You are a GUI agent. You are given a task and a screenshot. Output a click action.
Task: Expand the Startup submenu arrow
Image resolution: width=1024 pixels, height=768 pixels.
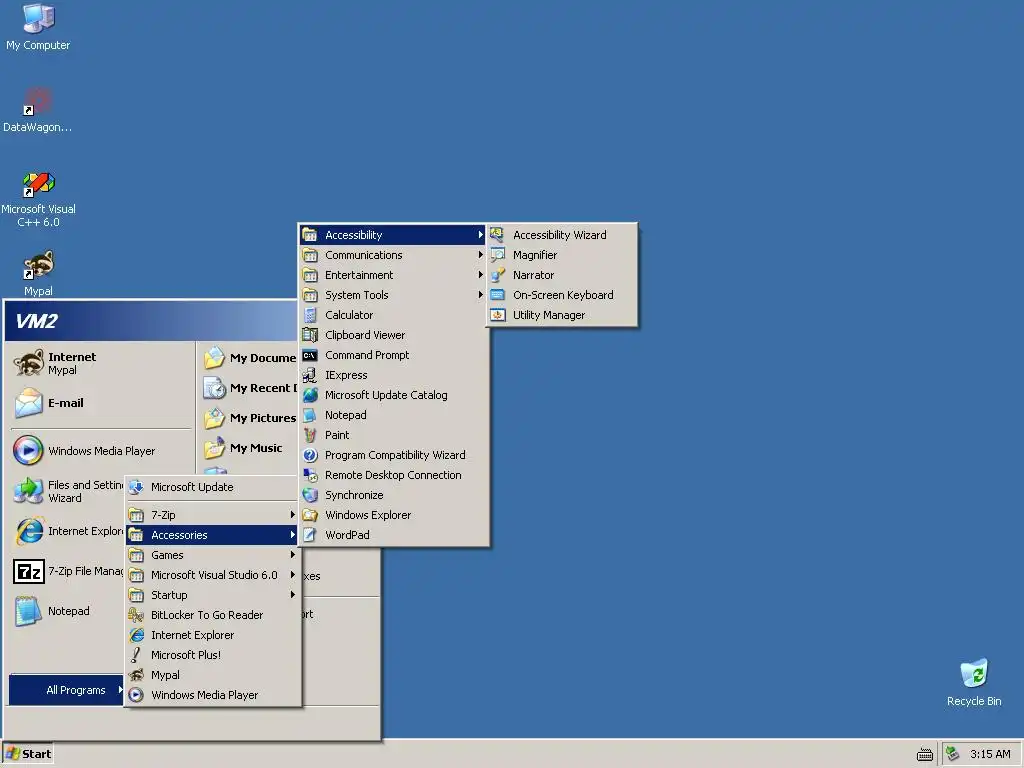click(293, 594)
